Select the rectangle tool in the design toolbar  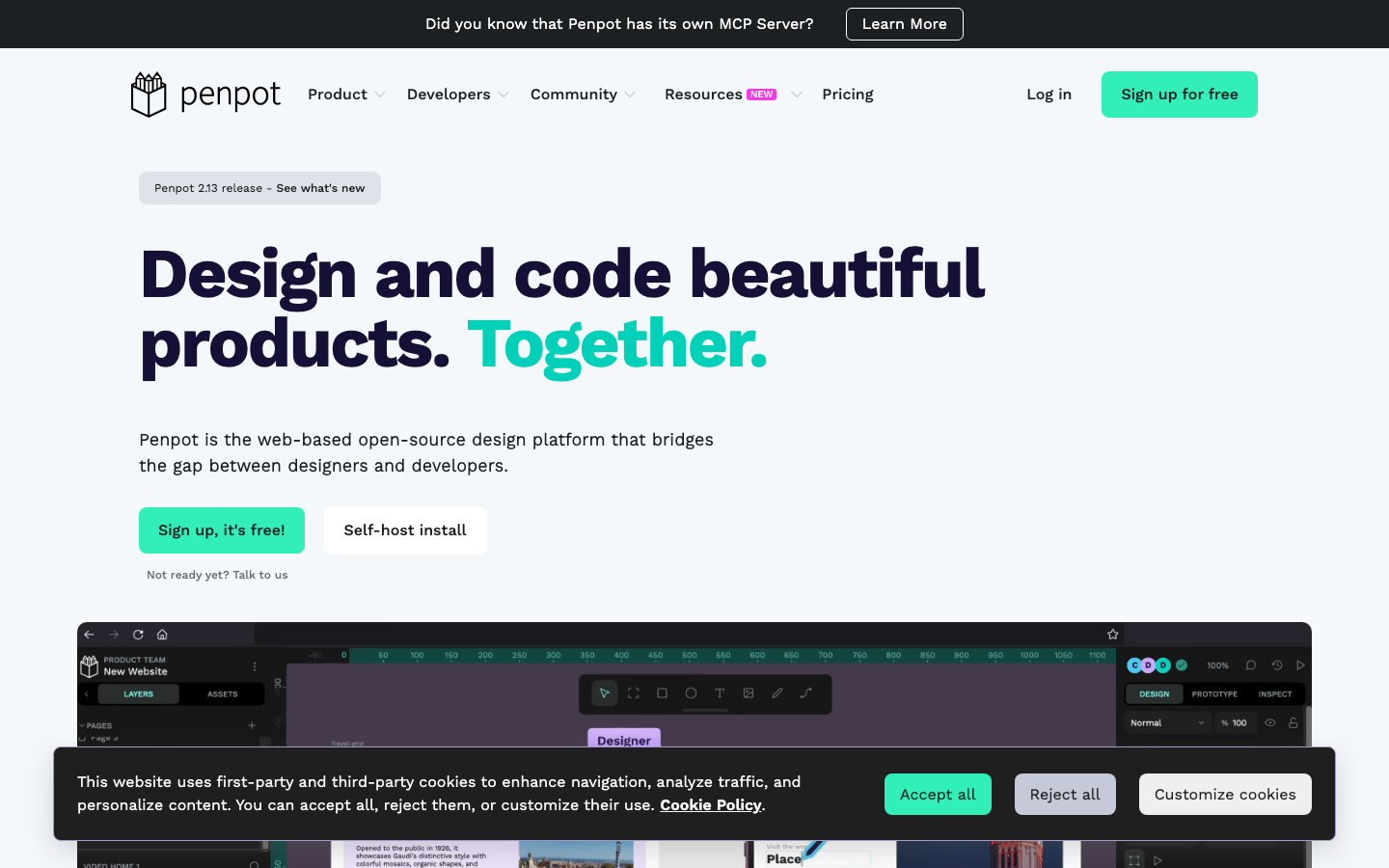(x=662, y=693)
